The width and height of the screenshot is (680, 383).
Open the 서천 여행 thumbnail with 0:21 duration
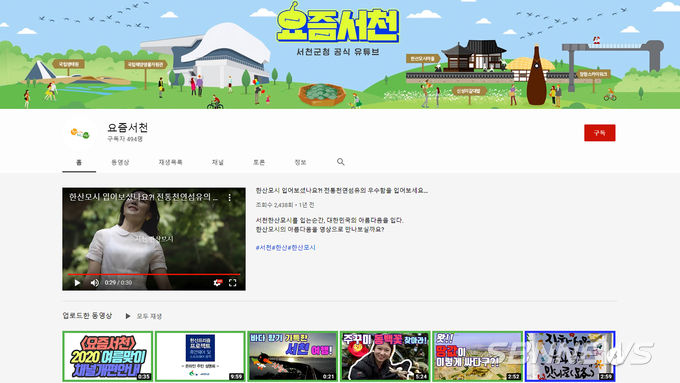(x=293, y=356)
